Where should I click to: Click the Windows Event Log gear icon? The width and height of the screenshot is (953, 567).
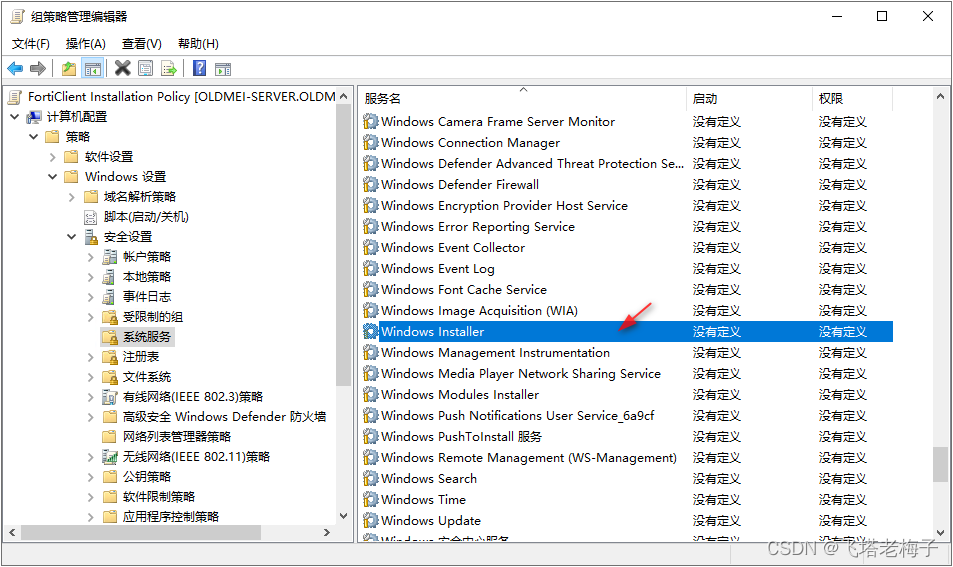point(371,269)
